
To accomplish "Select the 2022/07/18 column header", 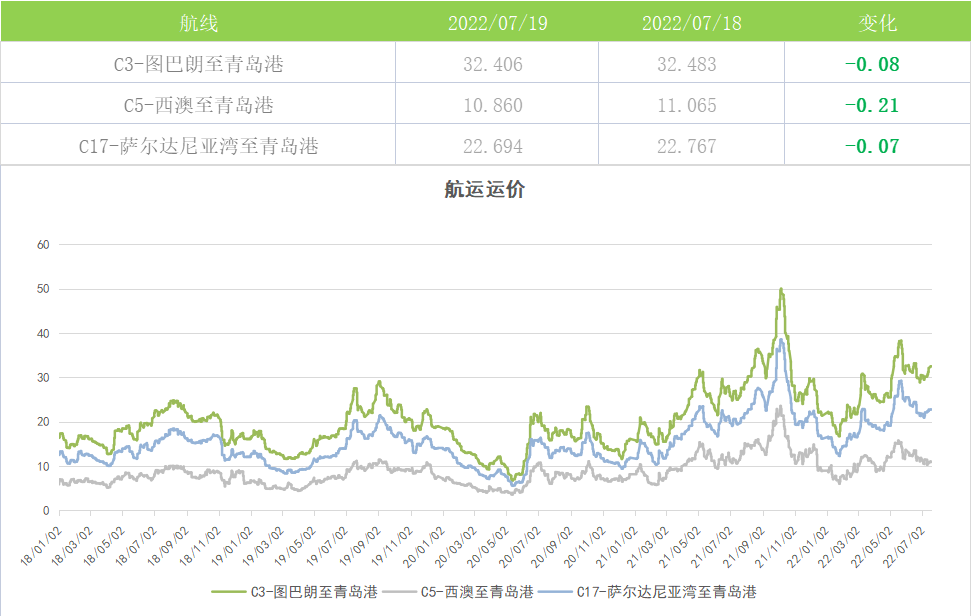I will 692,22.
